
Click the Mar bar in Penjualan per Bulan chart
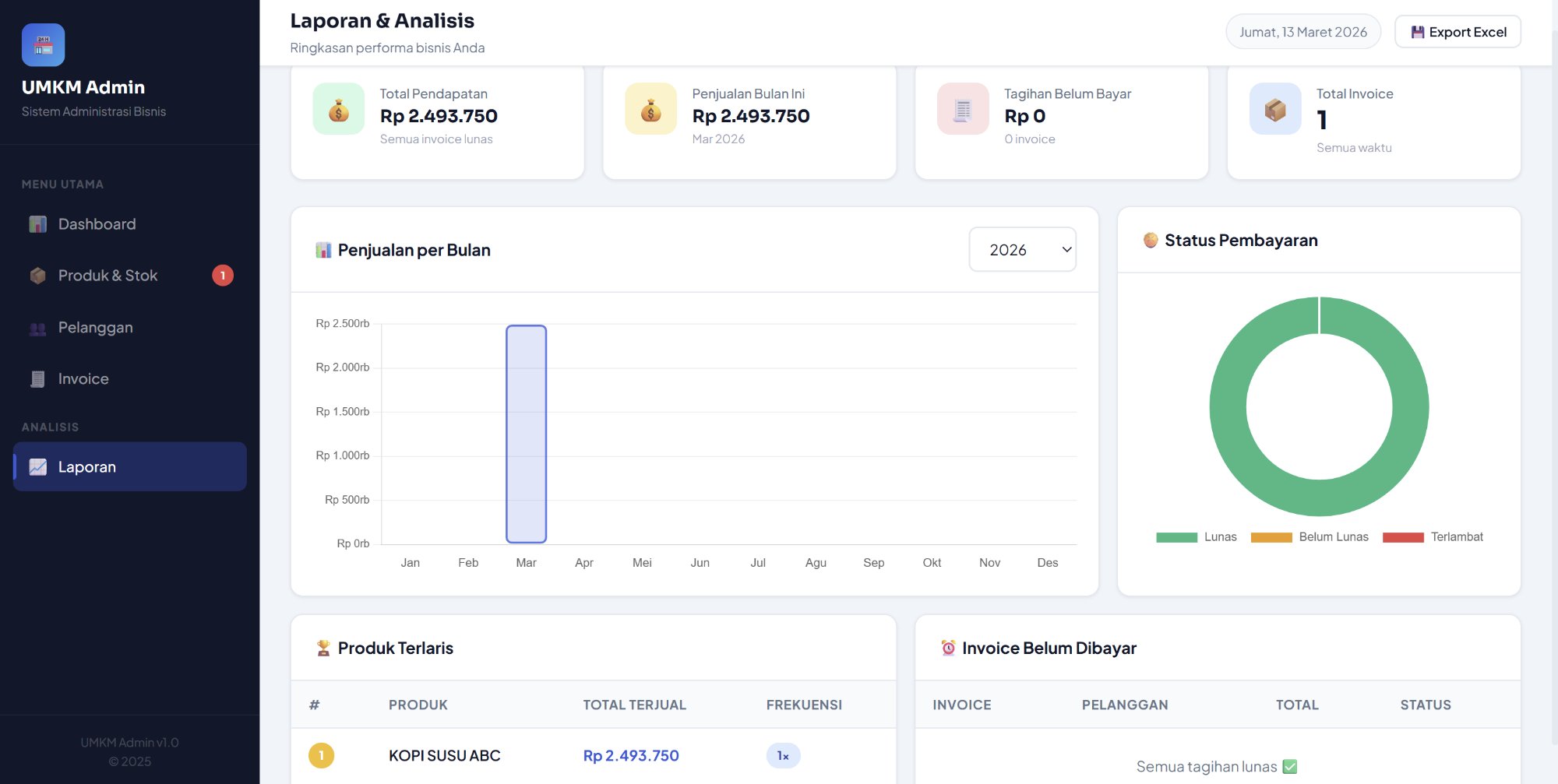(526, 433)
